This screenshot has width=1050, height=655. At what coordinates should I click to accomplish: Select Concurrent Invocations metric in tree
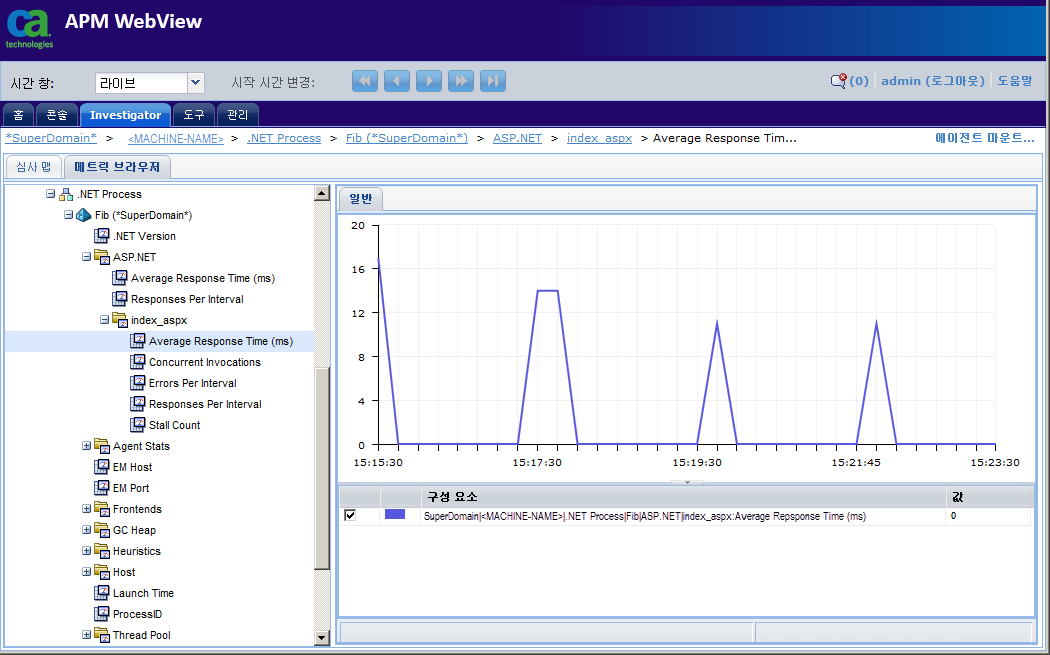(204, 362)
